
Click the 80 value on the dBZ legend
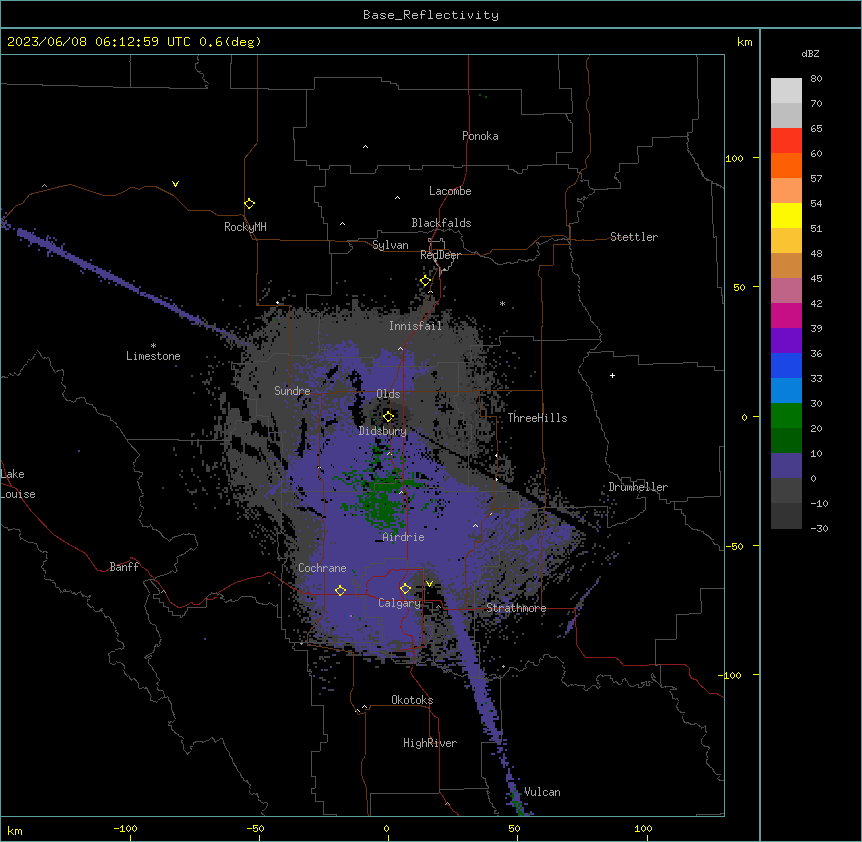pos(816,79)
